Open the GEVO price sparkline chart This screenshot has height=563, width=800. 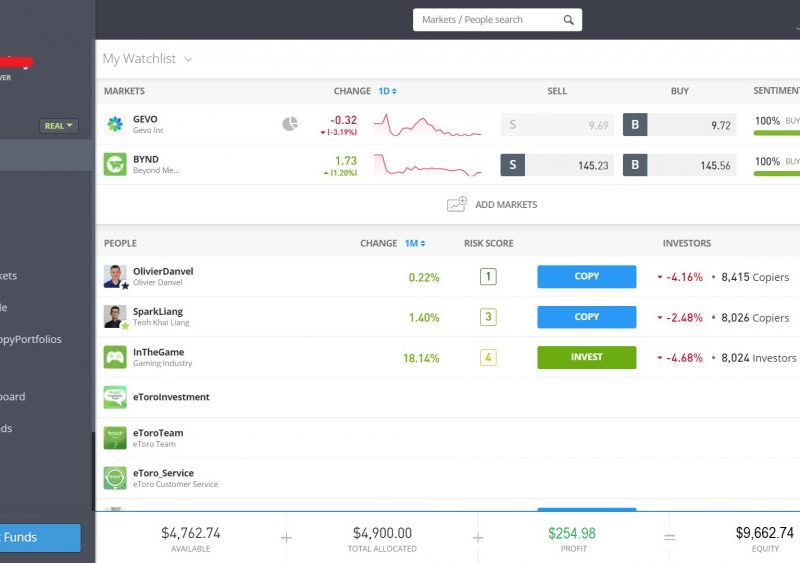(428, 125)
